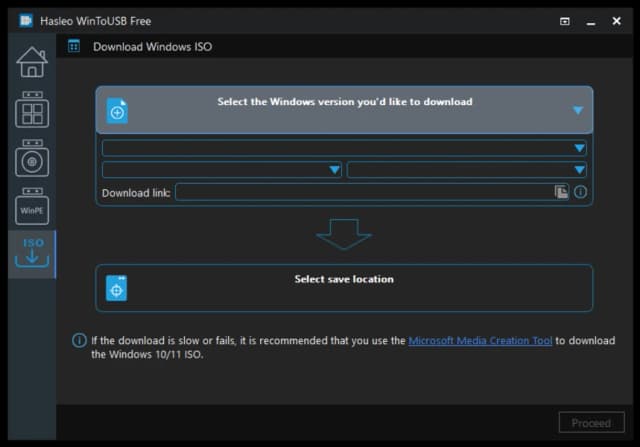640x447 pixels.
Task: Expand the Windows version selection panel arrow
Action: tap(578, 110)
